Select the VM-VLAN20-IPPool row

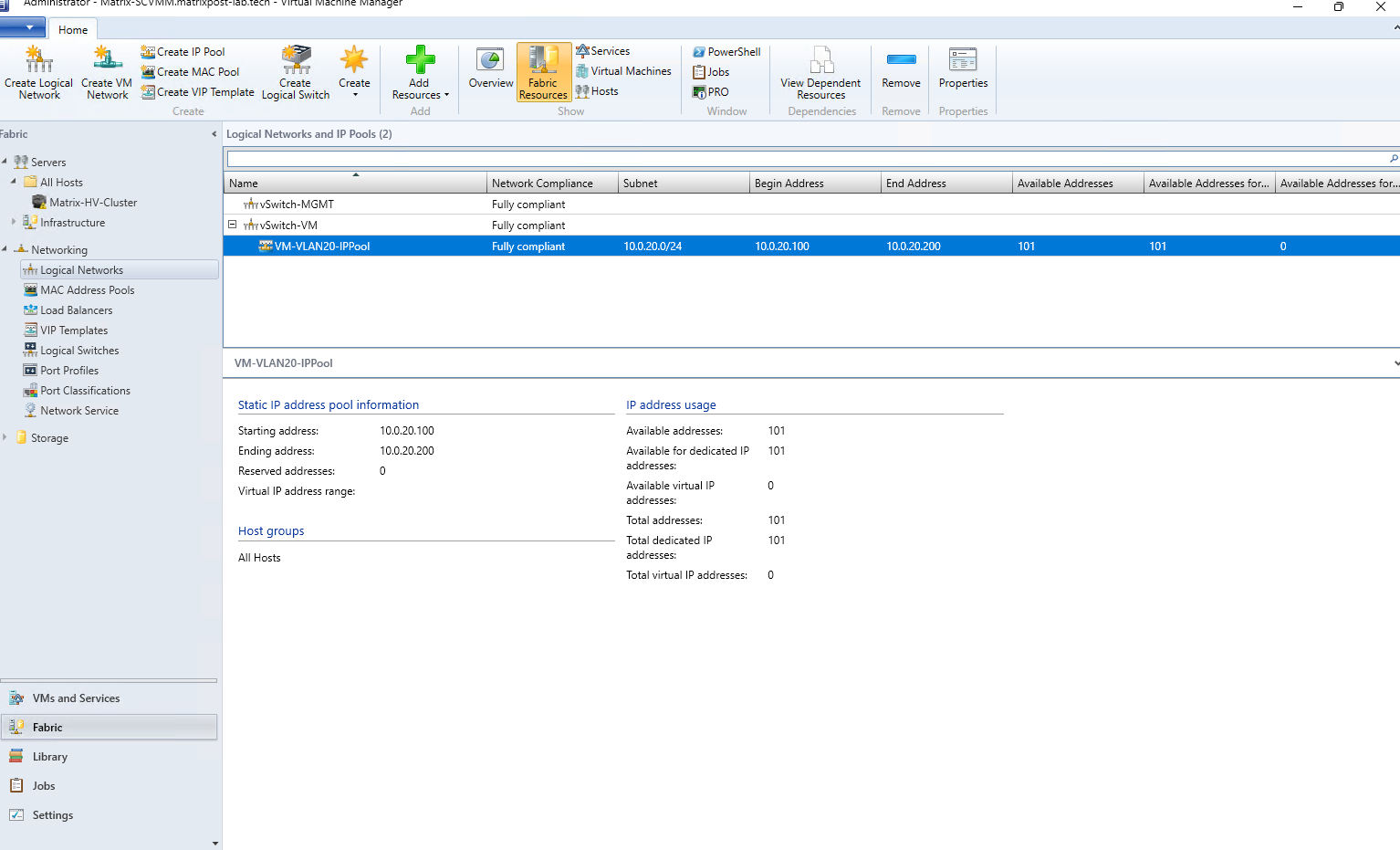[x=811, y=247]
